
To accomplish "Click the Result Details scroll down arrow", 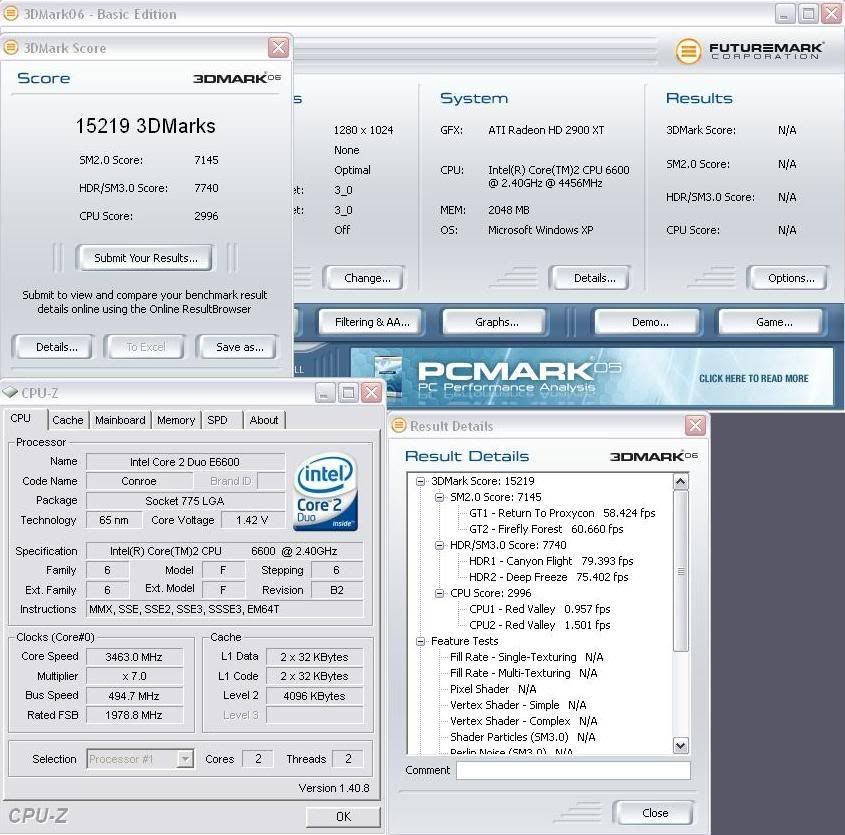I will (681, 746).
